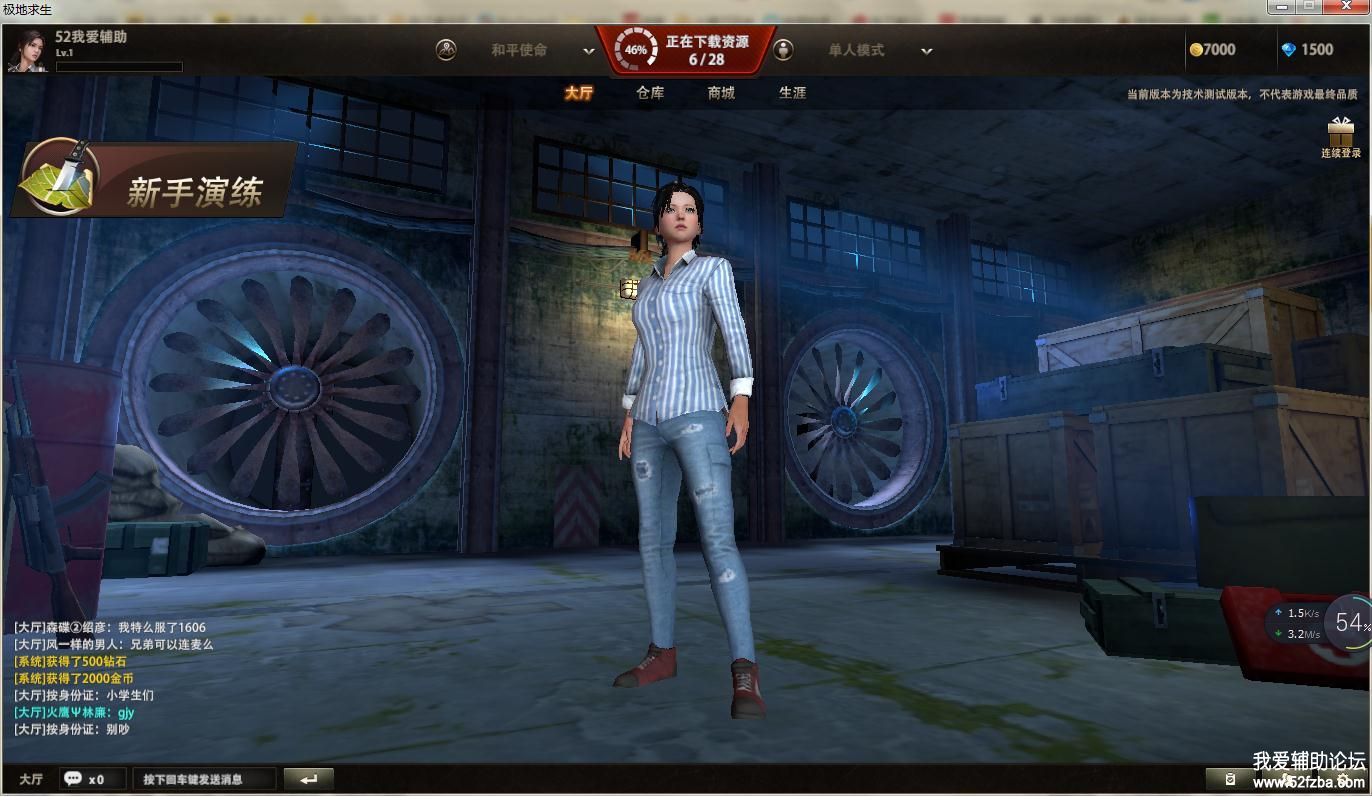Click the version notice text 当前版本为技术测试版本
This screenshot has width=1372, height=796.
tap(1188, 94)
